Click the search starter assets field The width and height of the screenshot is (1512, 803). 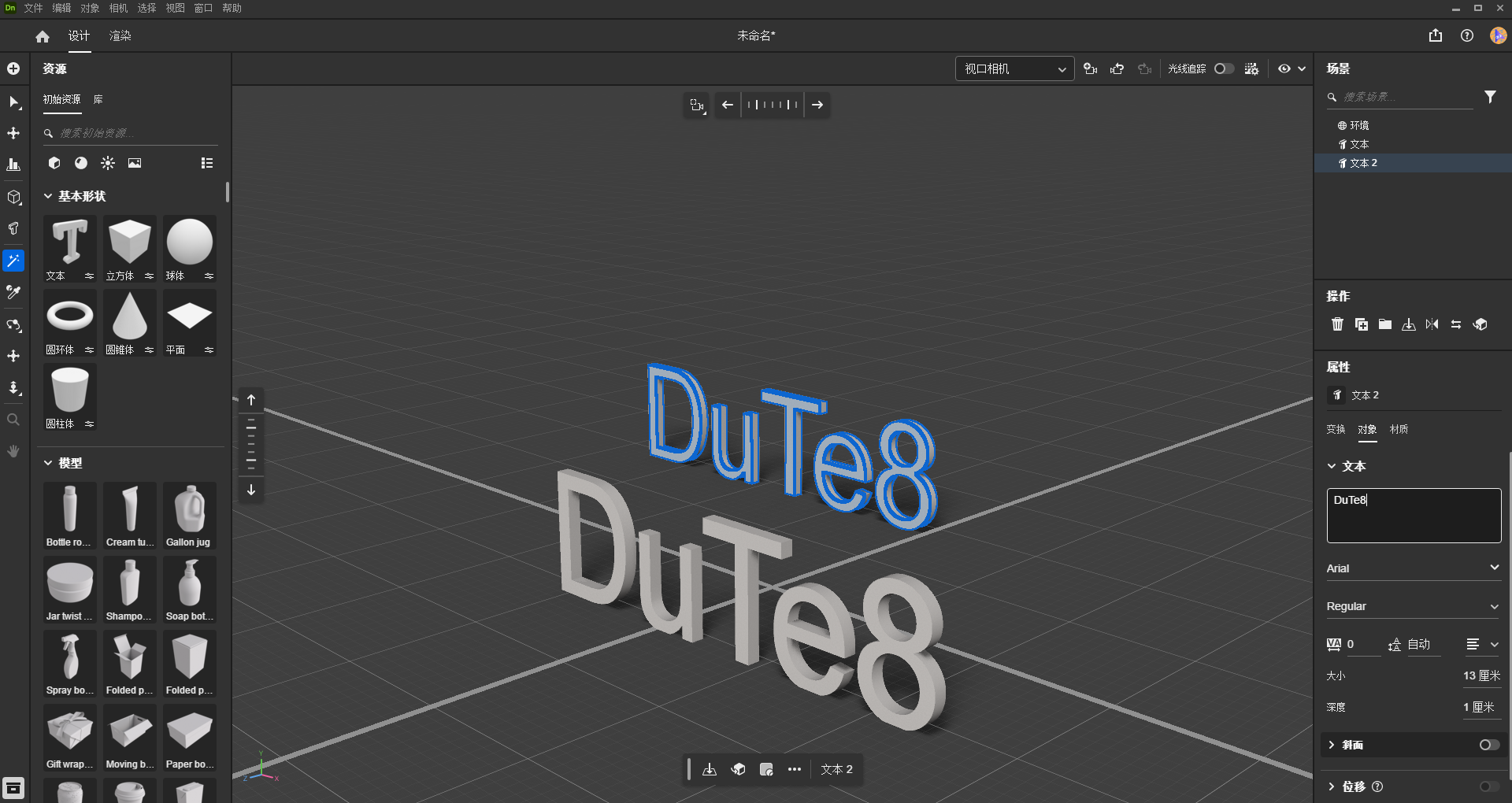pos(130,133)
